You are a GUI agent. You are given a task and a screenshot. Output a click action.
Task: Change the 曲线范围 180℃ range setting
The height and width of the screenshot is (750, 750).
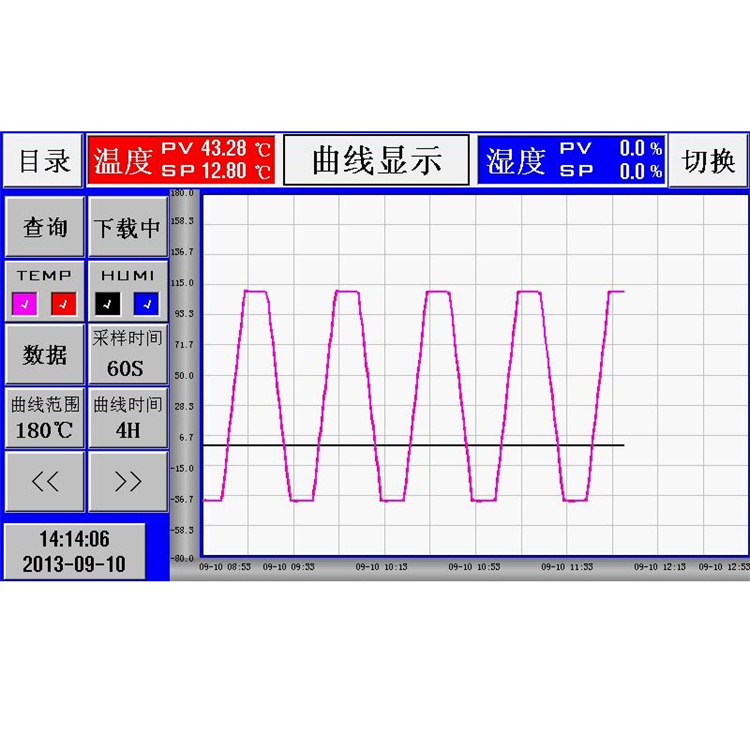pyautogui.click(x=44, y=418)
